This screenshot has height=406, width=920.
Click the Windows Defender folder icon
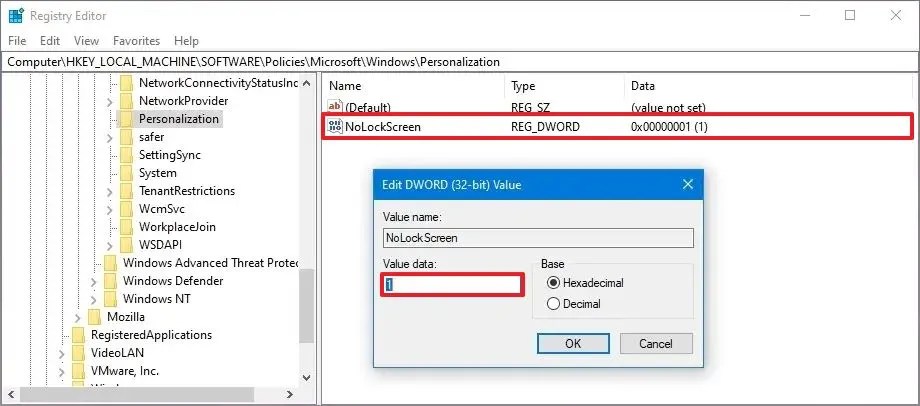coord(110,281)
